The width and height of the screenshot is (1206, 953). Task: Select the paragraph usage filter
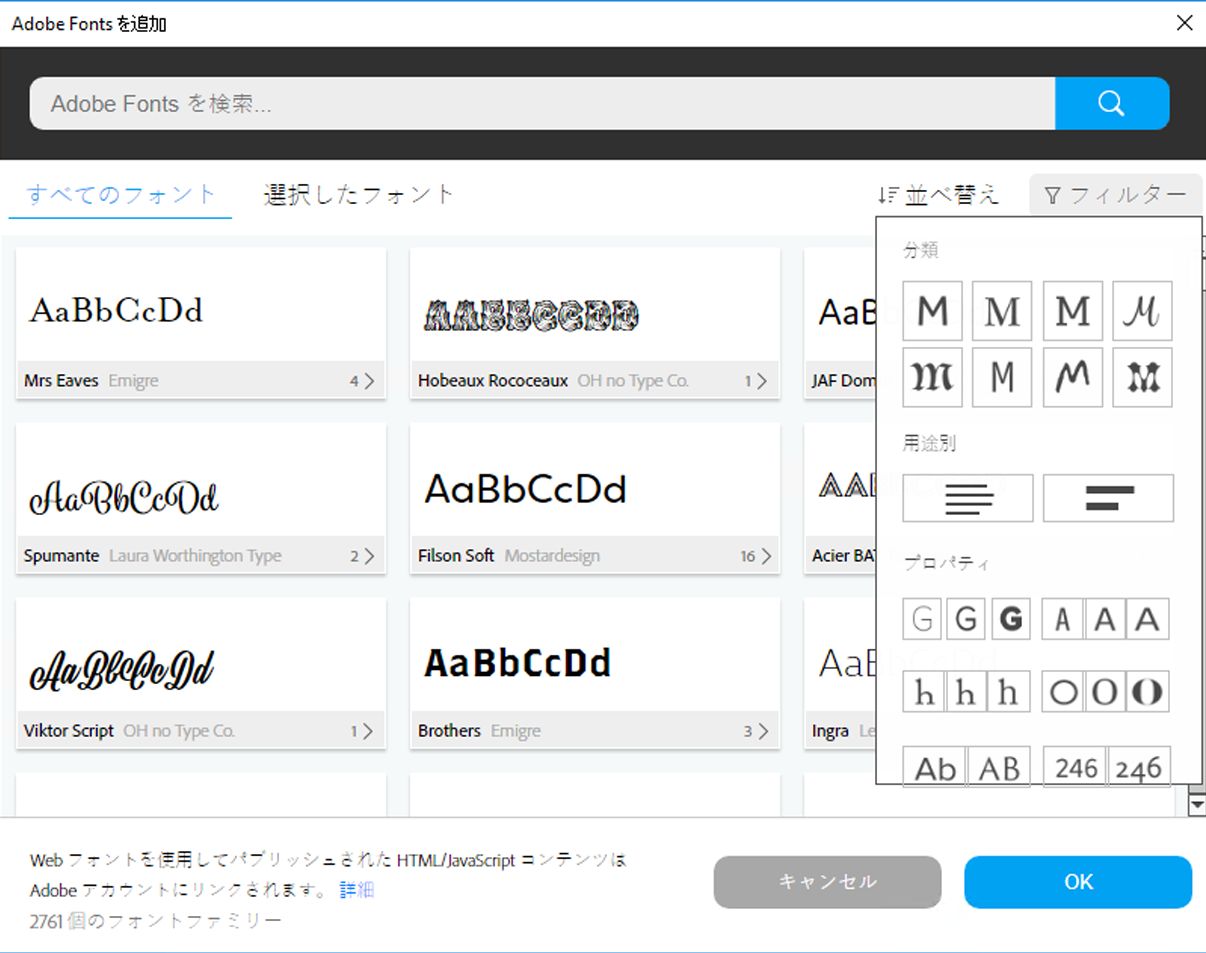pyautogui.click(x=967, y=498)
